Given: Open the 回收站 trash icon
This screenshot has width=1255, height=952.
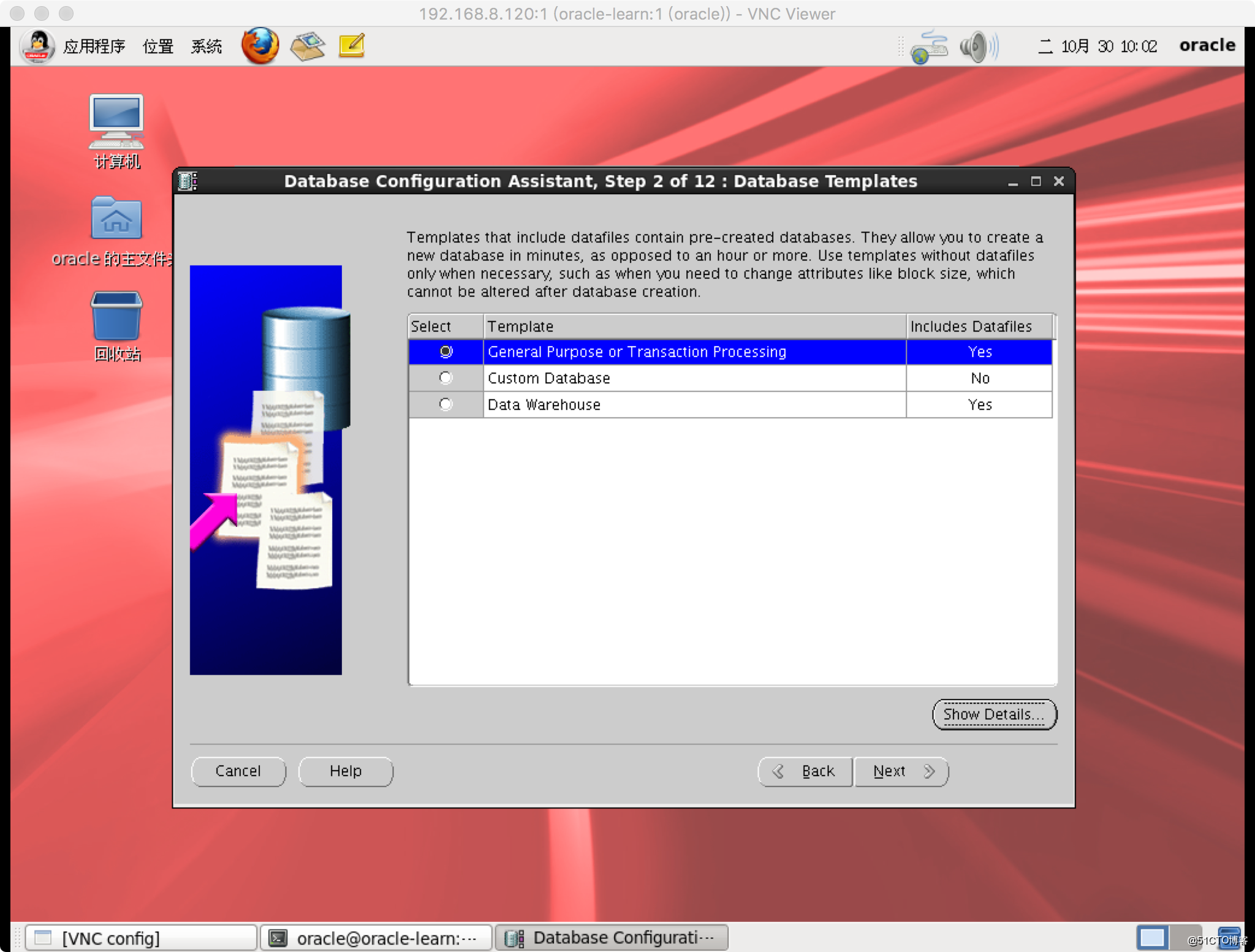Looking at the screenshot, I should 116,327.
